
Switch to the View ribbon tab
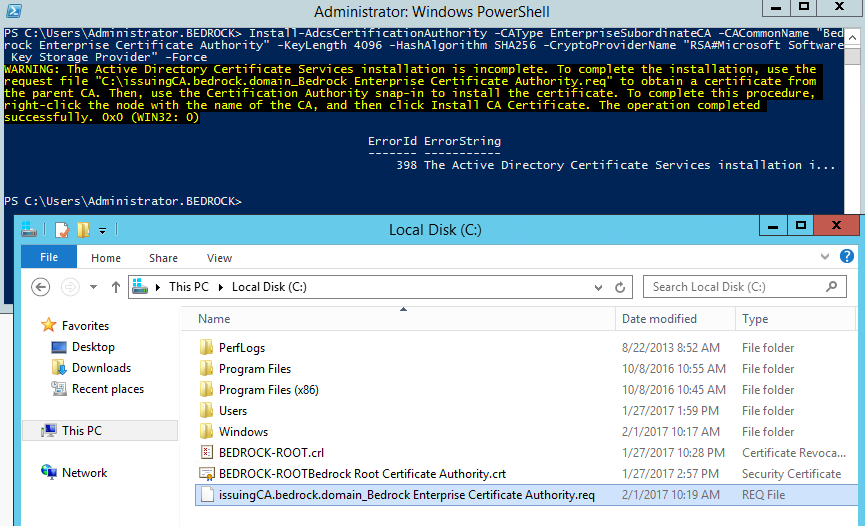pos(219,258)
